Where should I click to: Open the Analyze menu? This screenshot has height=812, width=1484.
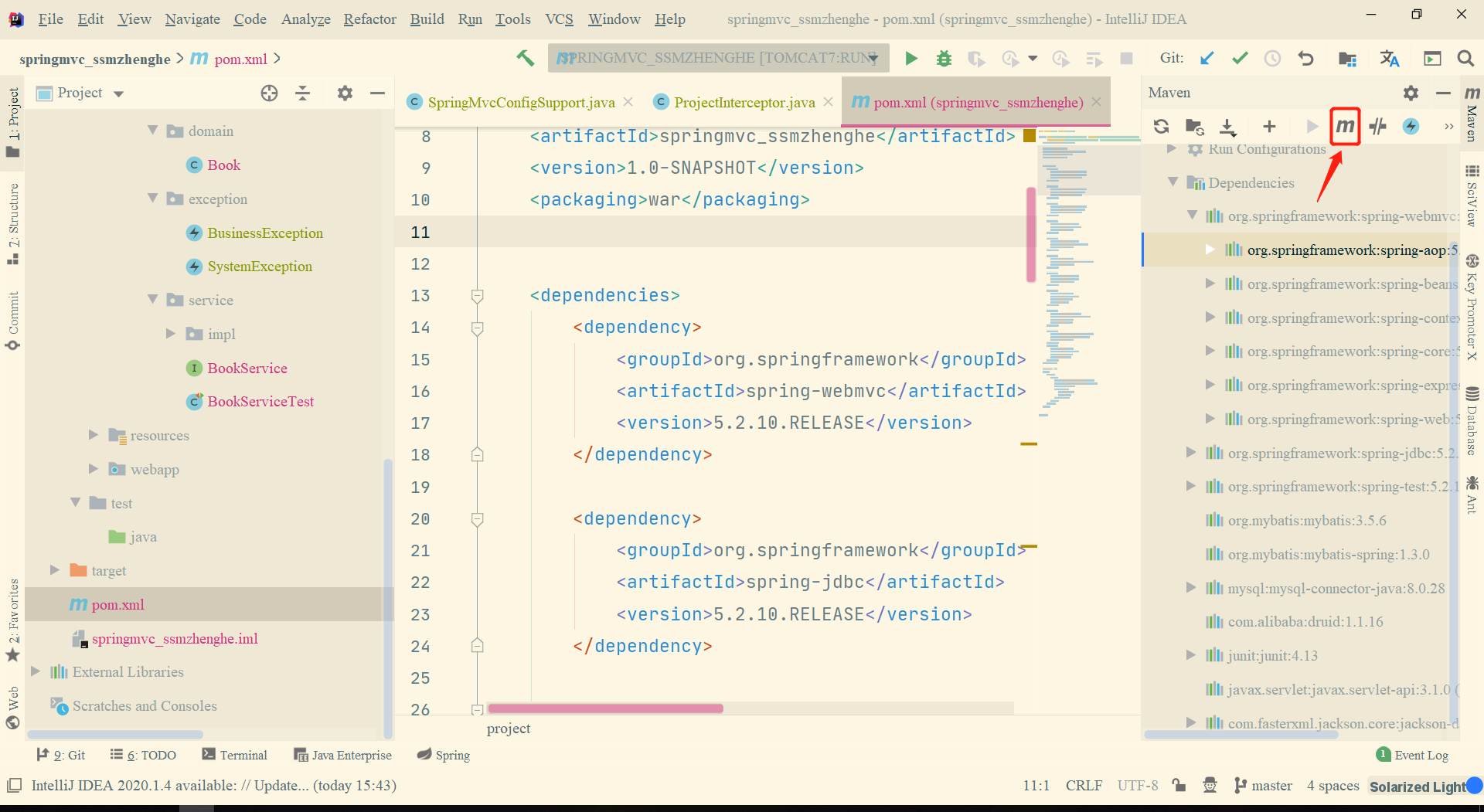(305, 19)
